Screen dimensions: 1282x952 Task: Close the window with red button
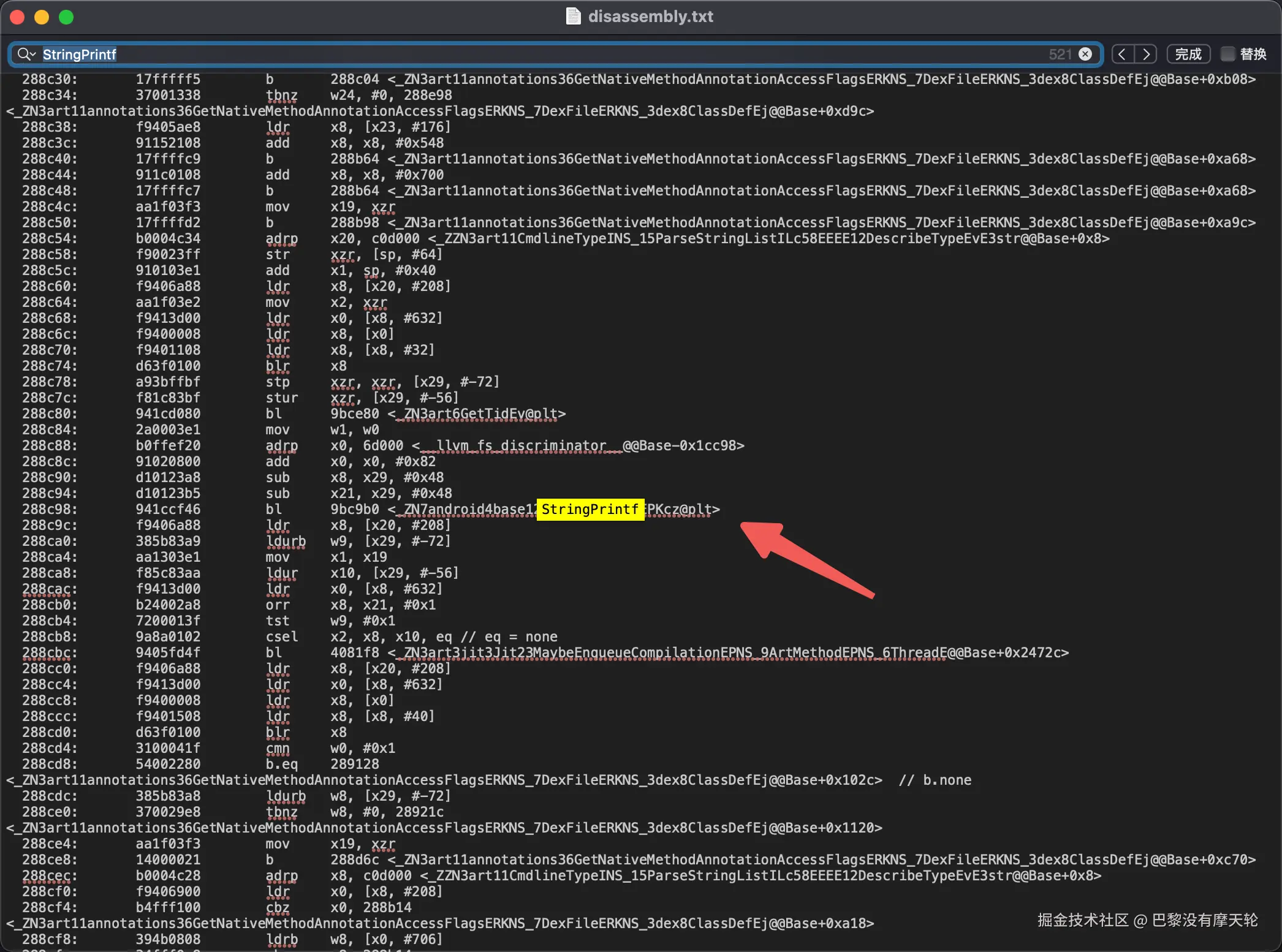[x=17, y=17]
